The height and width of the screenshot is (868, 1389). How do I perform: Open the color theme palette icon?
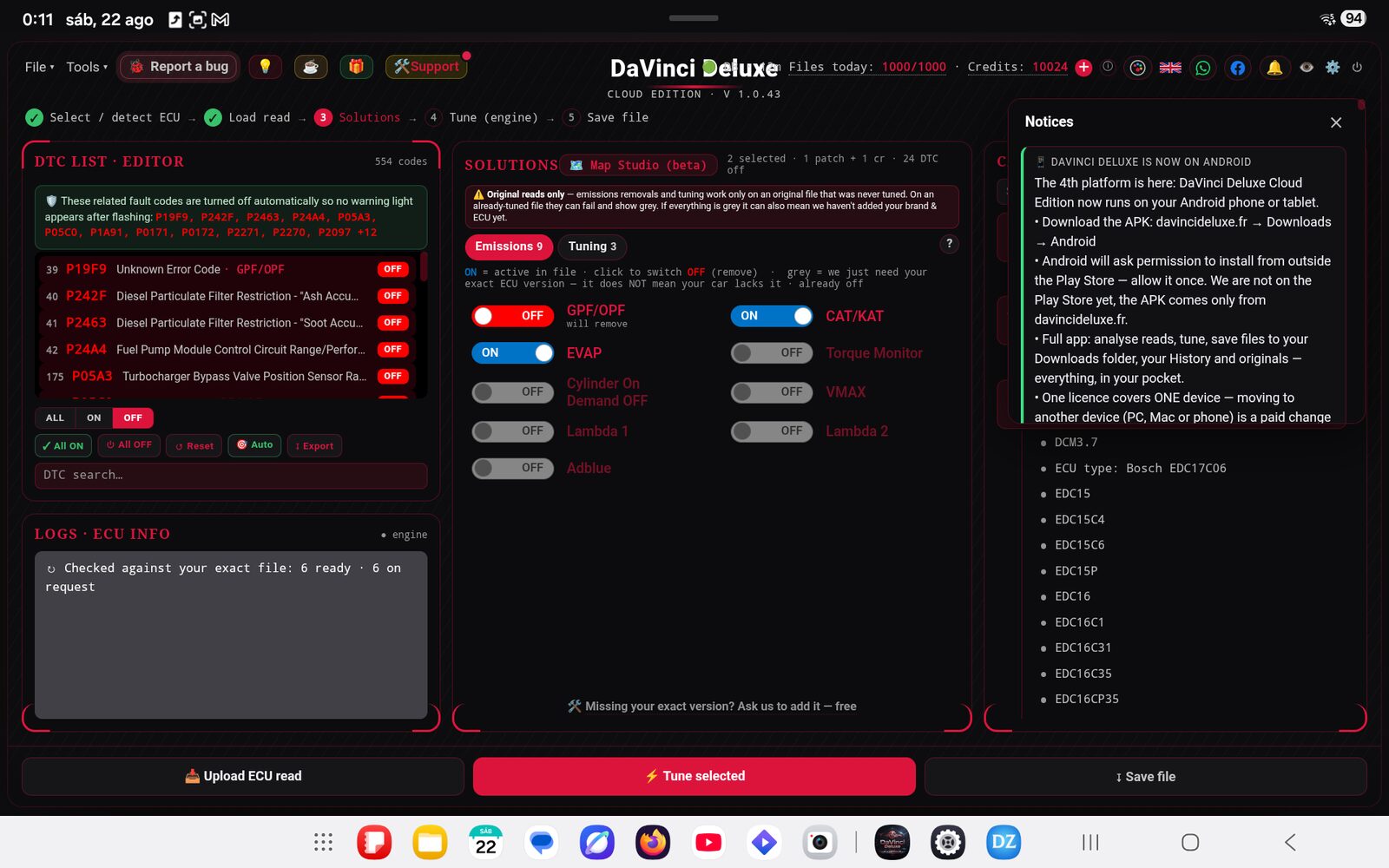(1138, 67)
